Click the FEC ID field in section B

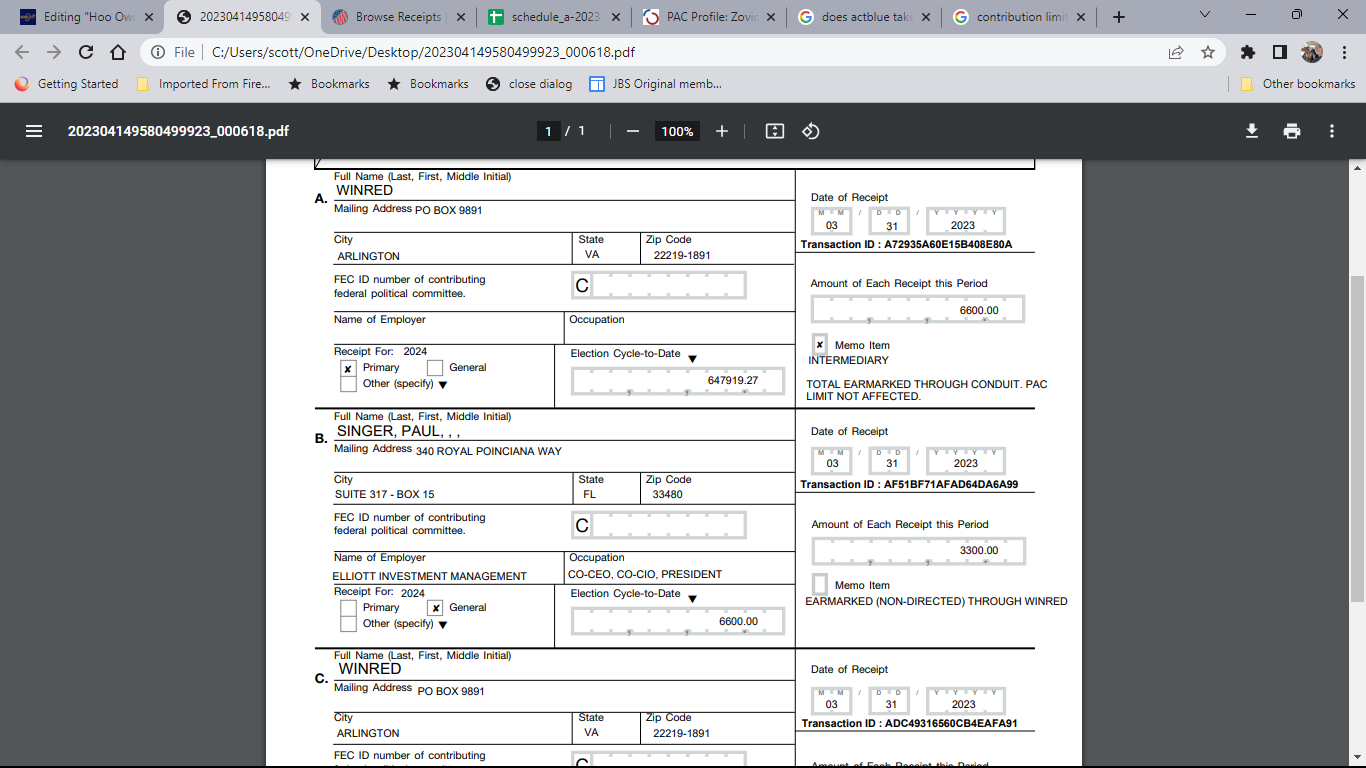click(658, 525)
